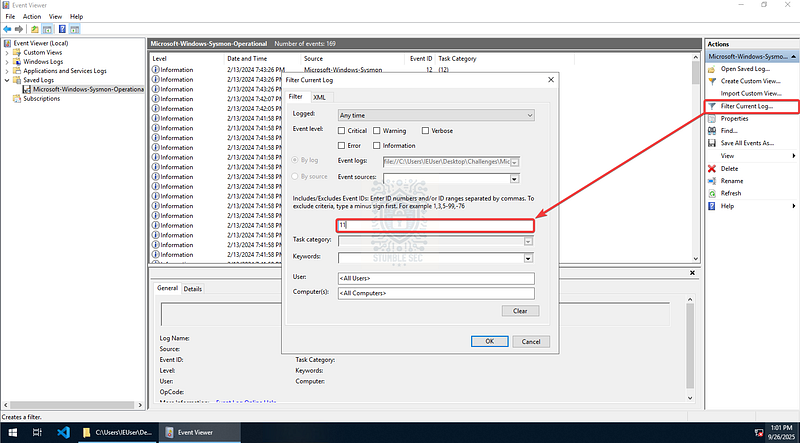This screenshot has height=443, width=800.
Task: Toggle the Show/Hide Console Tree toolbar icon
Action: (x=47, y=29)
